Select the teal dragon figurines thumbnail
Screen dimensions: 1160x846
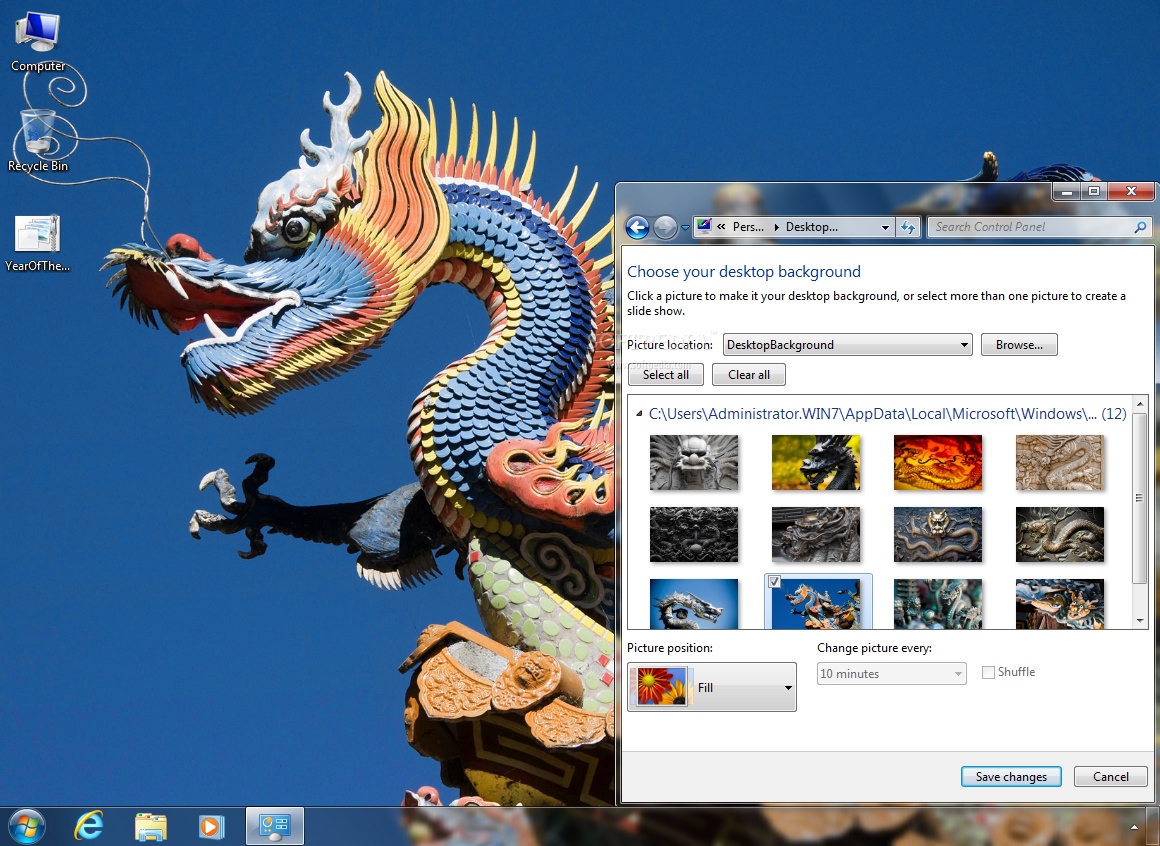point(938,604)
